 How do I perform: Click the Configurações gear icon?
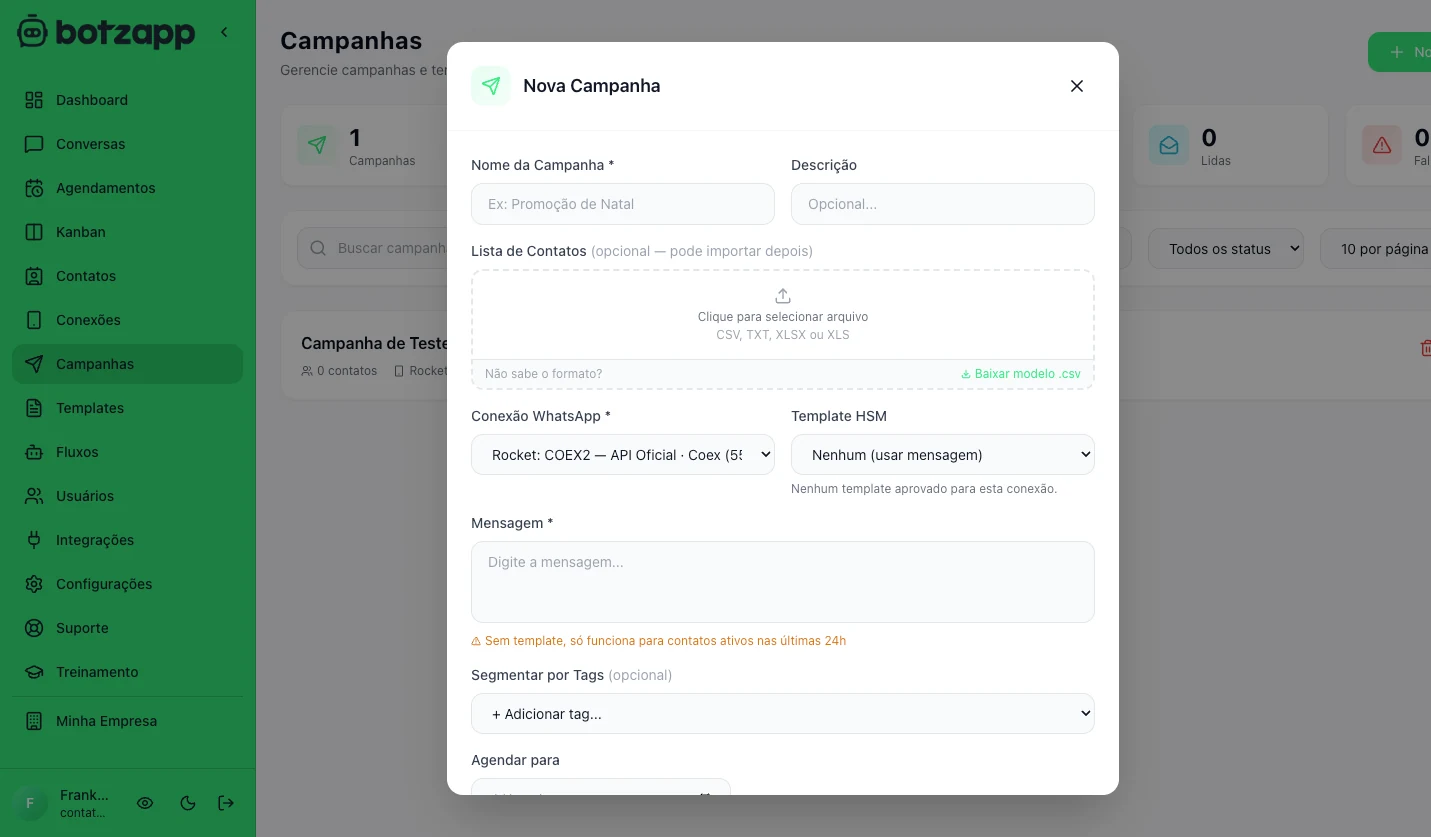point(34,584)
